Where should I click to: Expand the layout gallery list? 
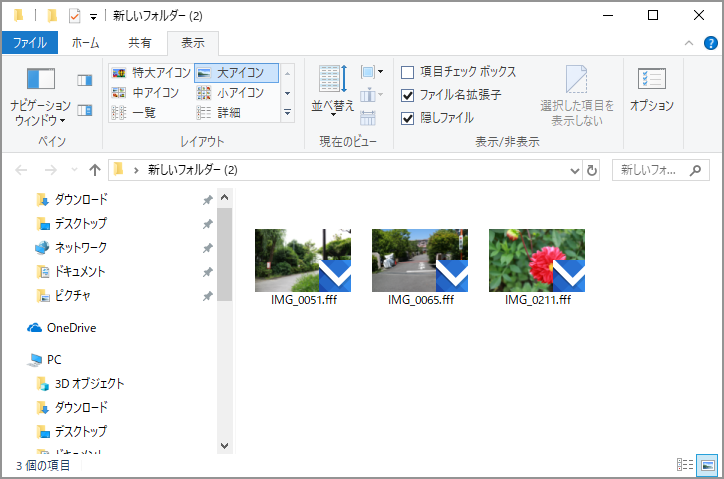coord(287,113)
